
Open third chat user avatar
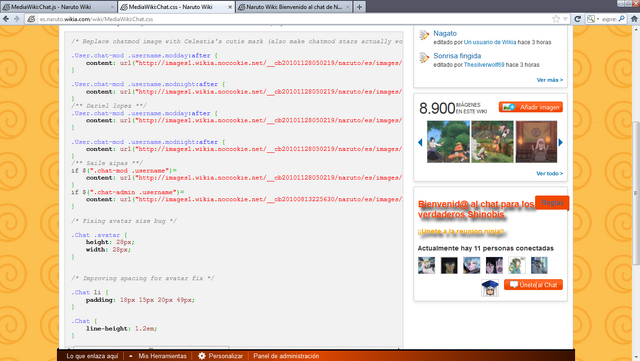(x=471, y=265)
